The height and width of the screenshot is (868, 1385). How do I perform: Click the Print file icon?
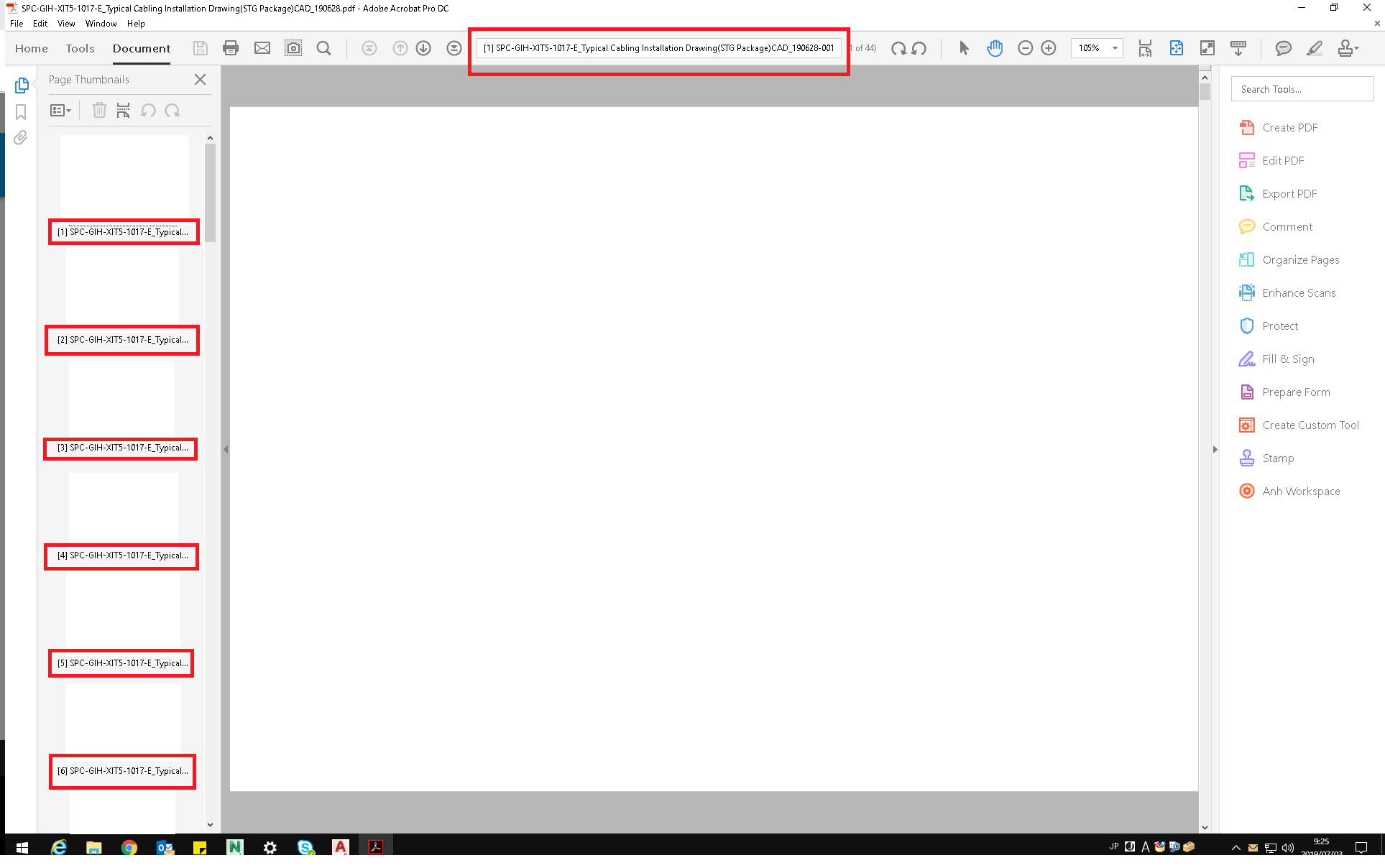[x=231, y=48]
